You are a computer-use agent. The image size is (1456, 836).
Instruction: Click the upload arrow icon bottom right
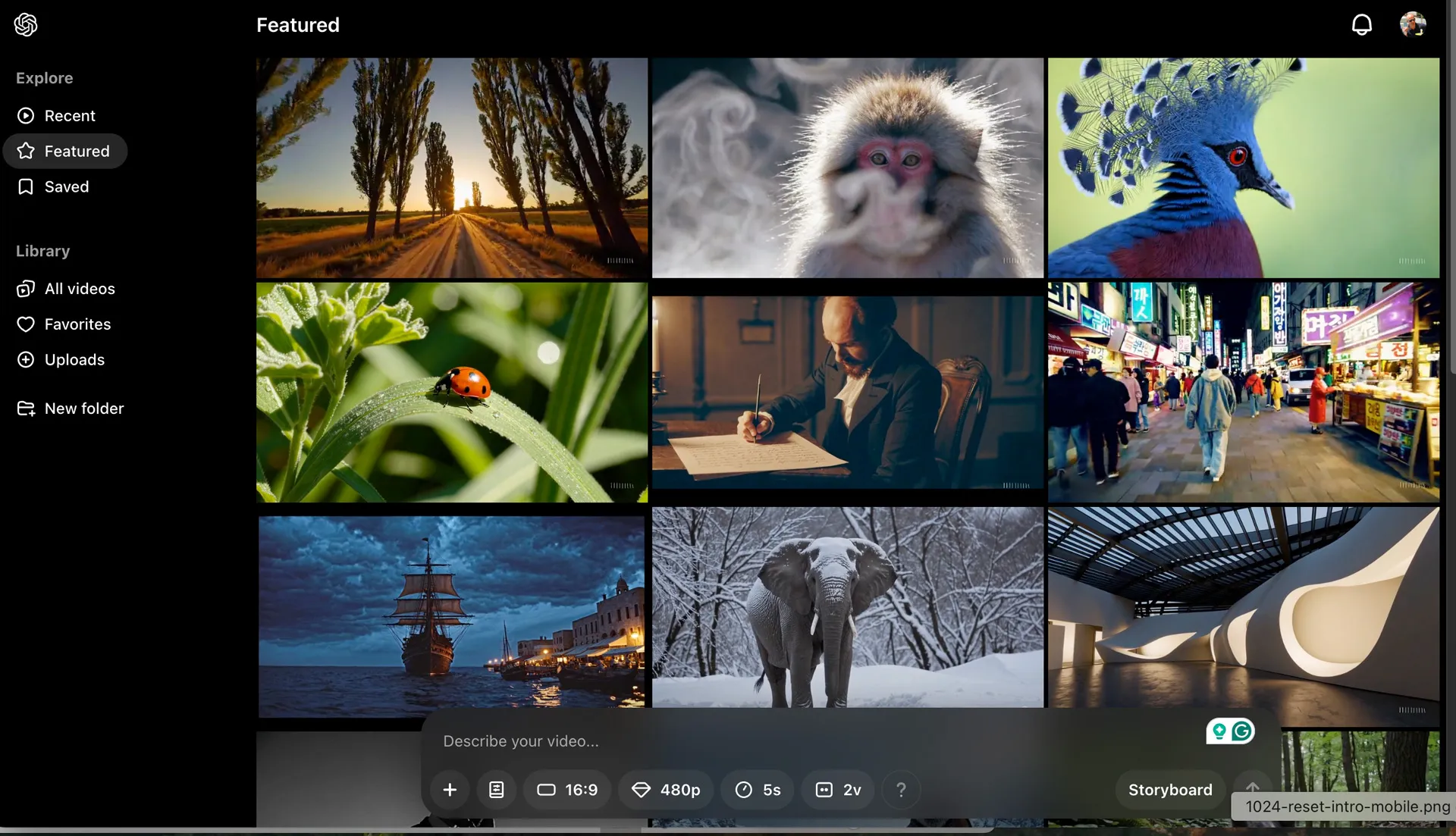point(1252,789)
